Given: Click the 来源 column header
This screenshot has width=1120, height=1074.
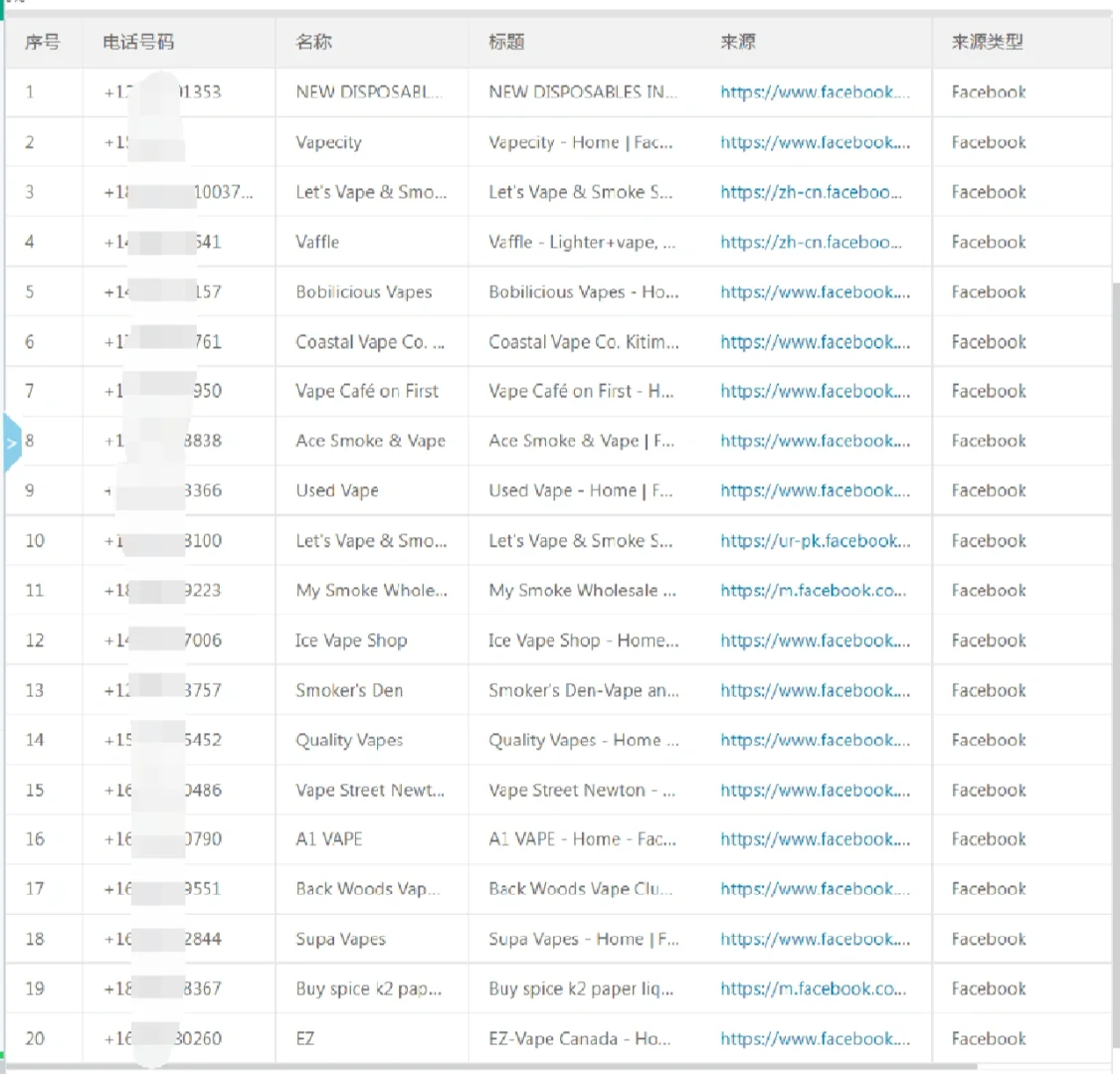Looking at the screenshot, I should pyautogui.click(x=738, y=42).
